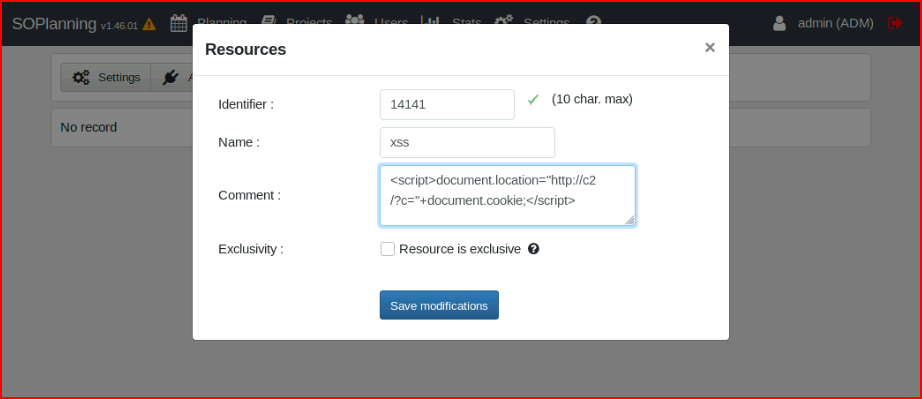The height and width of the screenshot is (399, 922).
Task: Click the "Resource is exclusive" label text
Action: [x=460, y=249]
